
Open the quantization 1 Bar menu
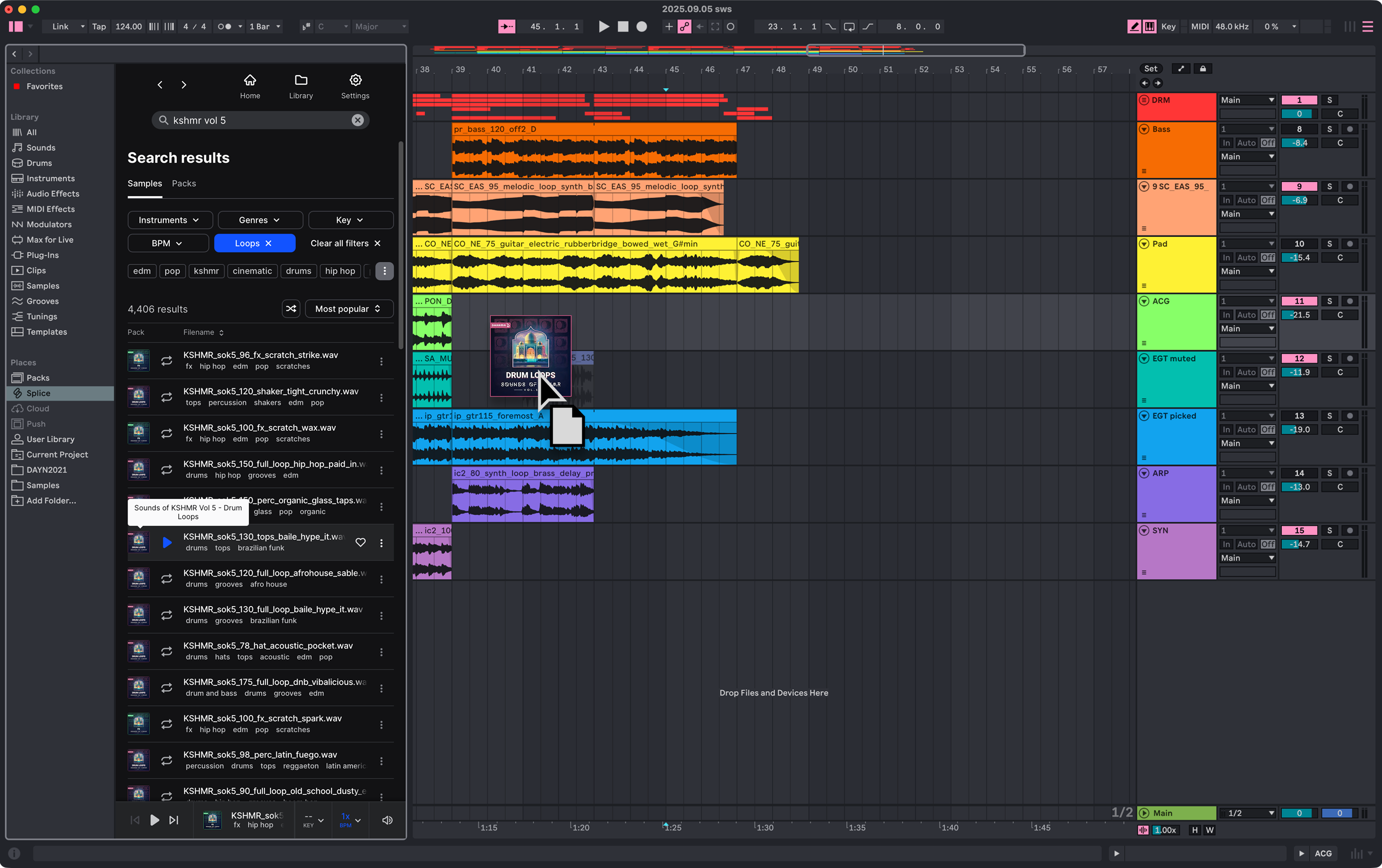(264, 26)
